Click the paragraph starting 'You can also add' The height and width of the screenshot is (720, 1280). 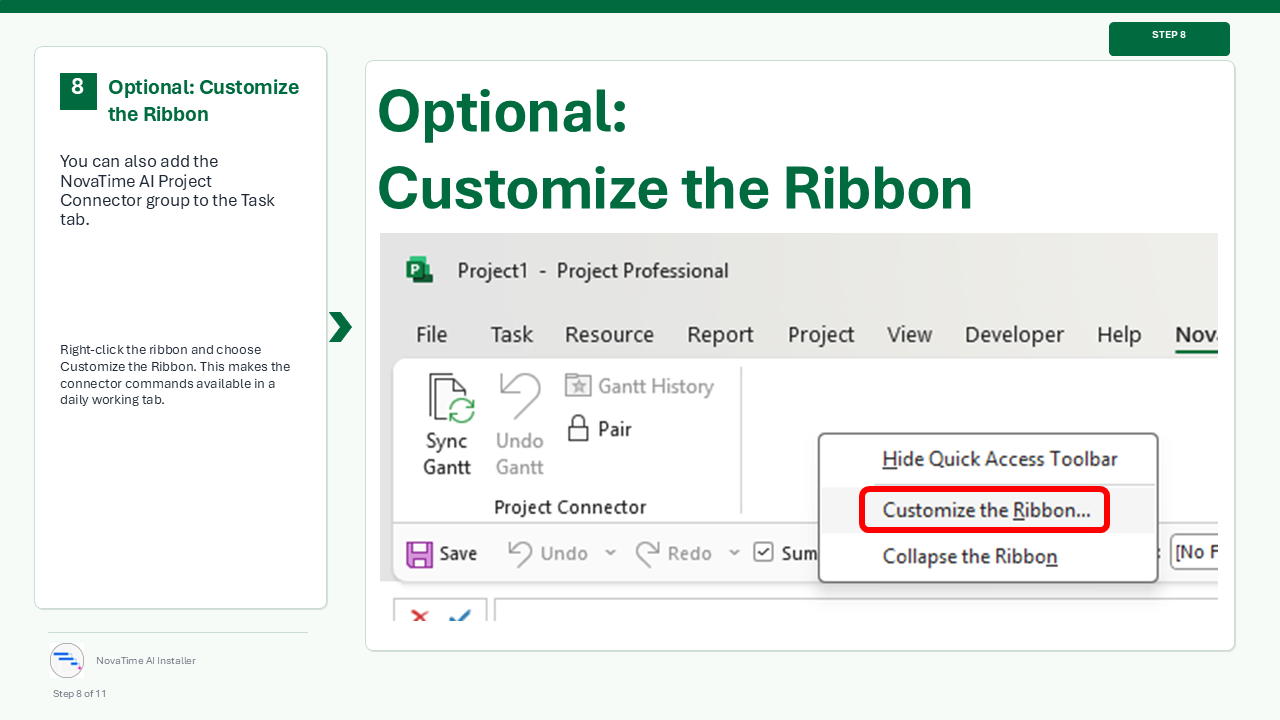coord(168,190)
